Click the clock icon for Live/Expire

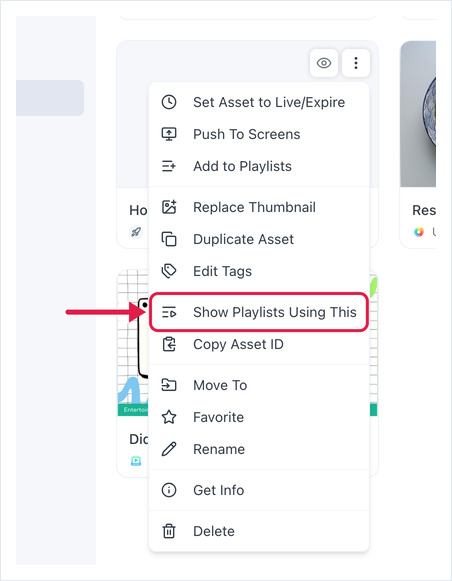(x=169, y=102)
